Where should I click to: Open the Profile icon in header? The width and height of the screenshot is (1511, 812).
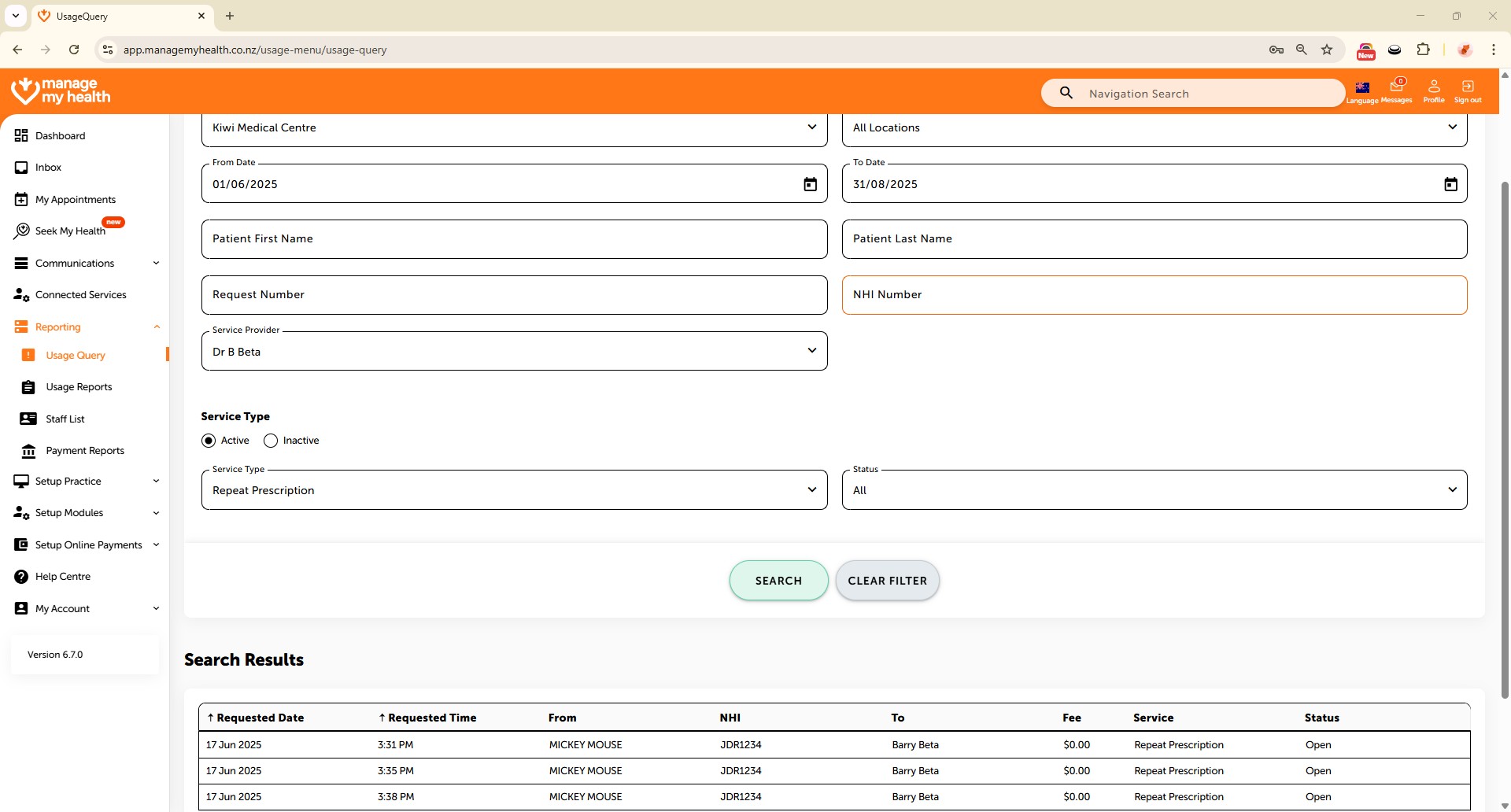pos(1434,89)
